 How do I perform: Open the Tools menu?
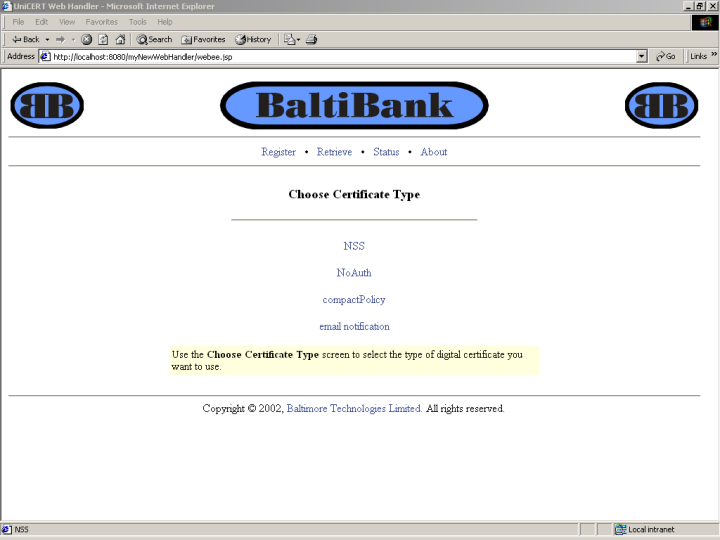(137, 22)
